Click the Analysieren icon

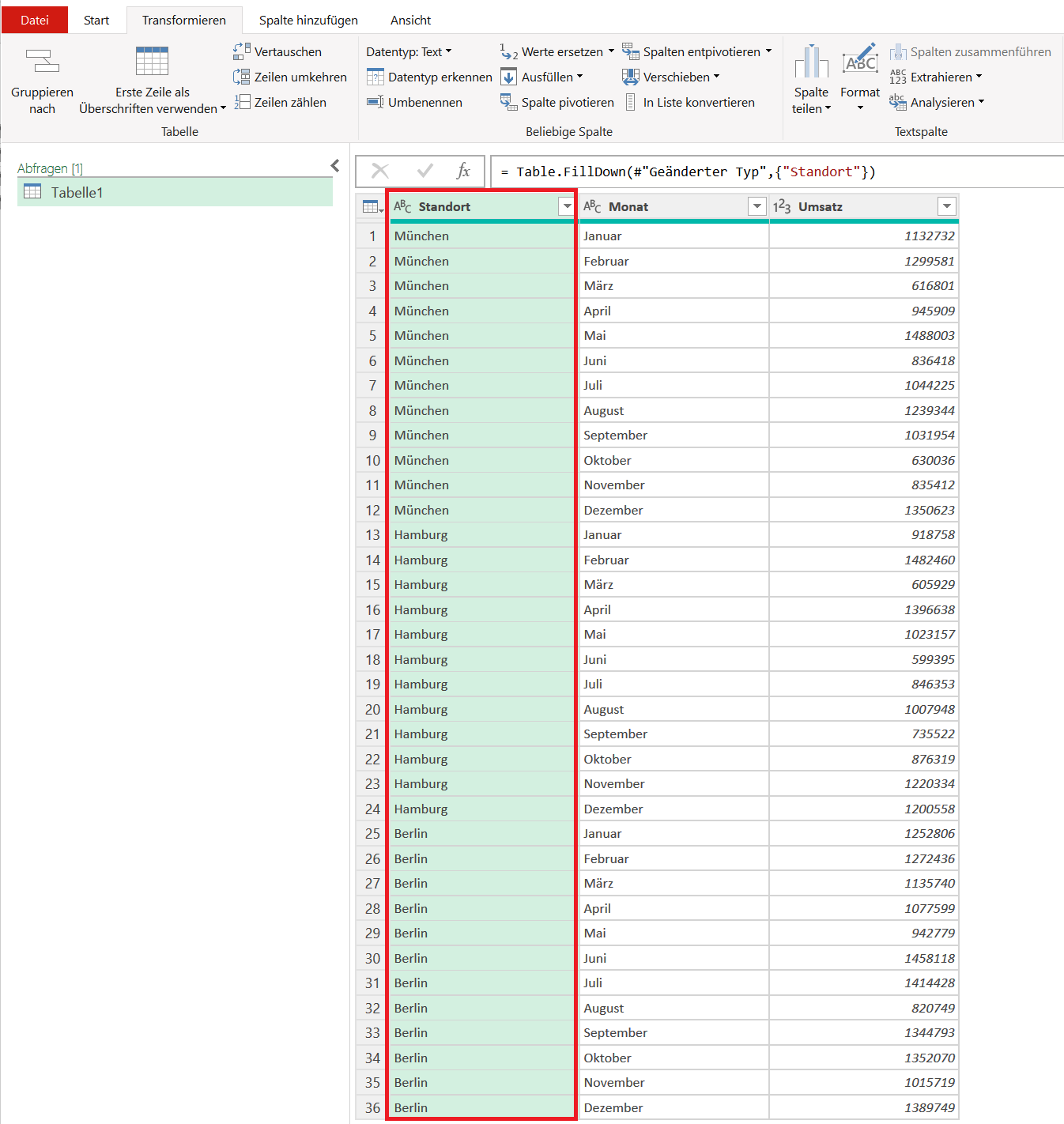tap(898, 102)
